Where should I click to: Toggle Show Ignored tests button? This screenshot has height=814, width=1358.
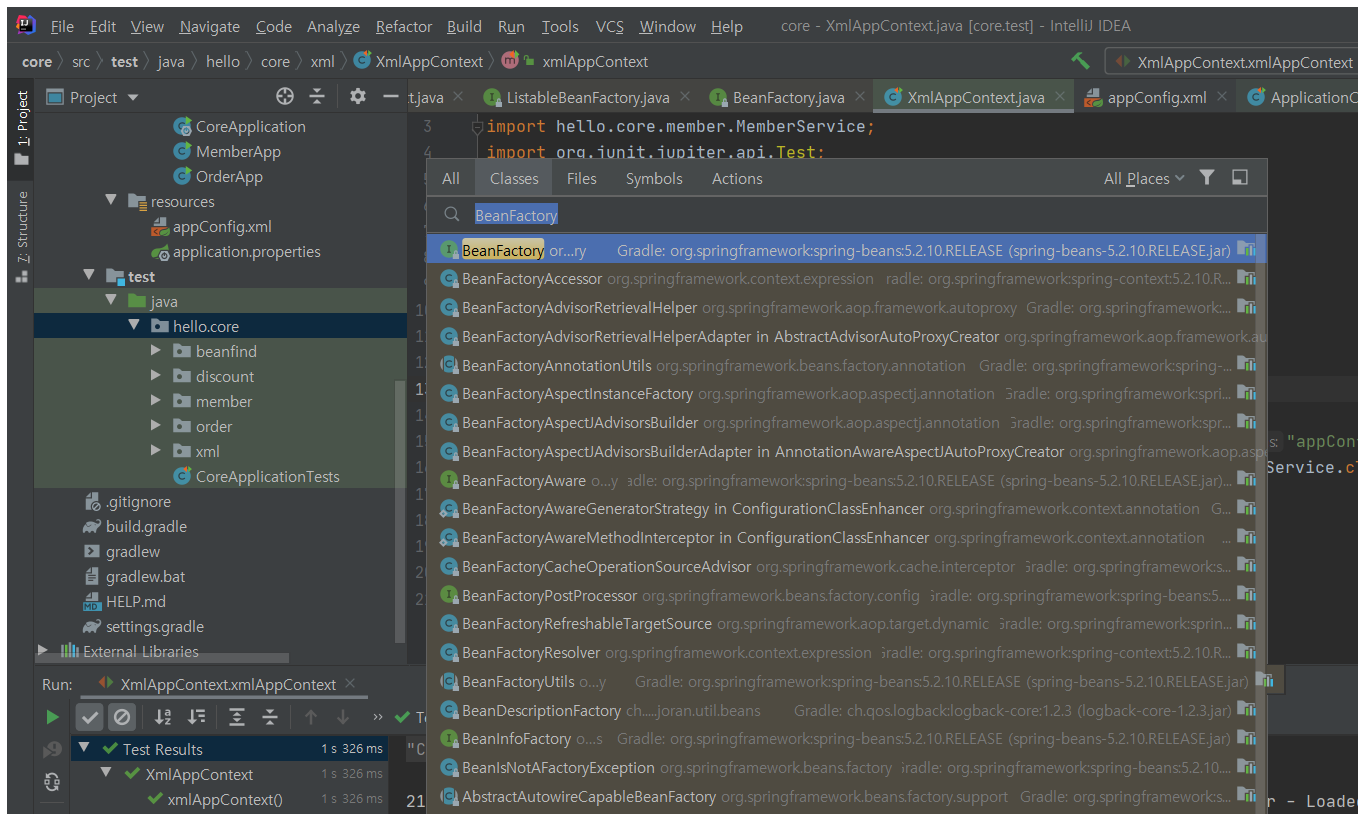(122, 717)
